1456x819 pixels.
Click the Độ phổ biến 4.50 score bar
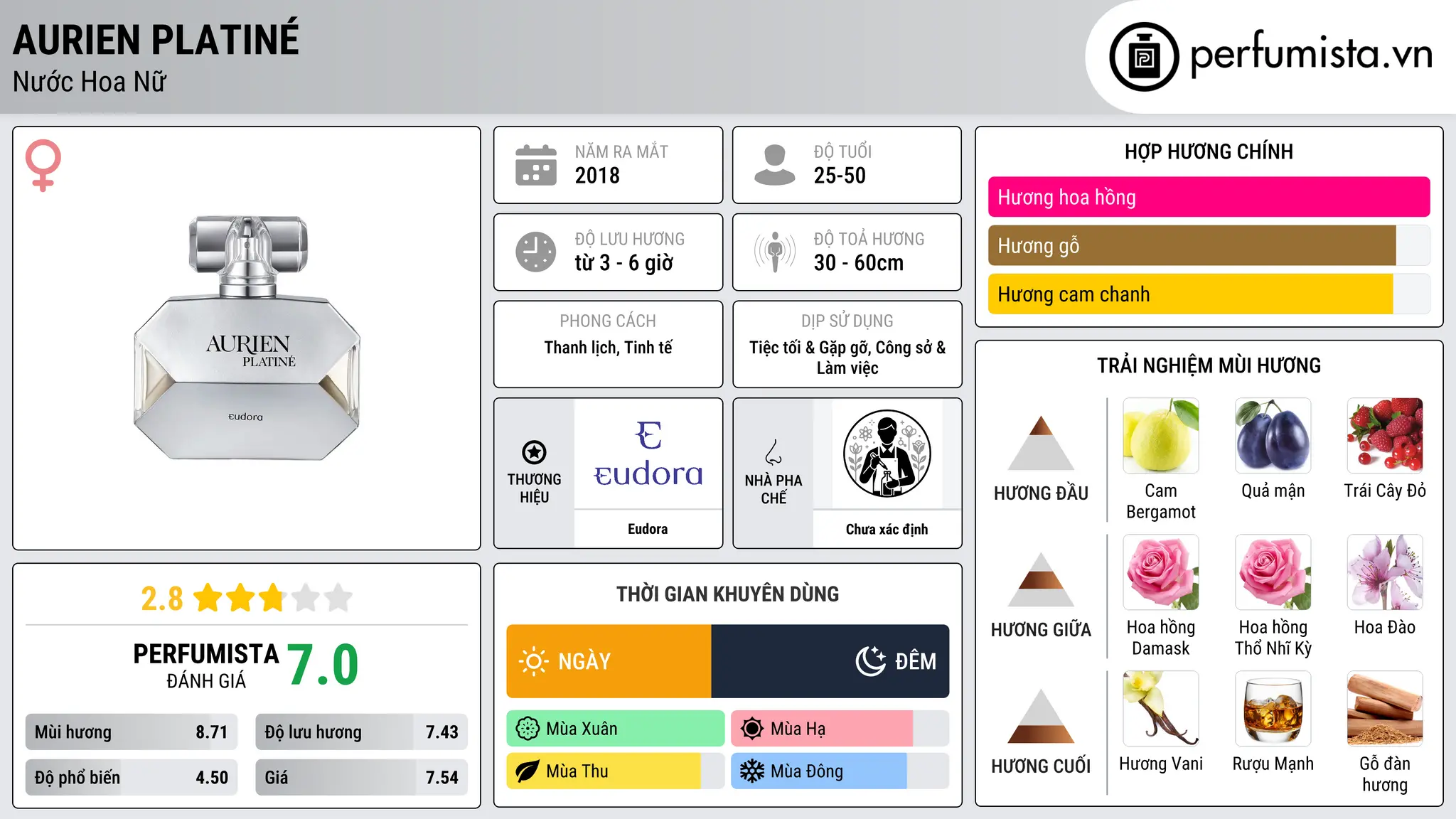[x=132, y=777]
